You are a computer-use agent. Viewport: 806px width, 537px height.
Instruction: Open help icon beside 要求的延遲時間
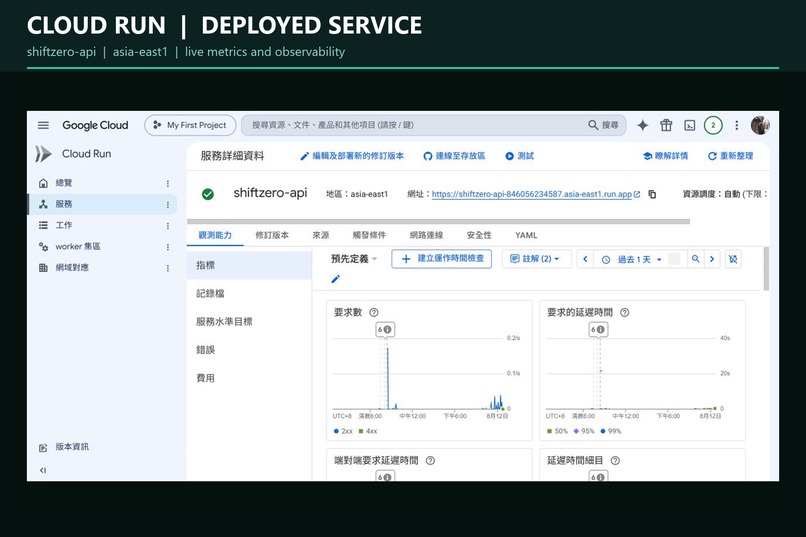pyautogui.click(x=625, y=312)
